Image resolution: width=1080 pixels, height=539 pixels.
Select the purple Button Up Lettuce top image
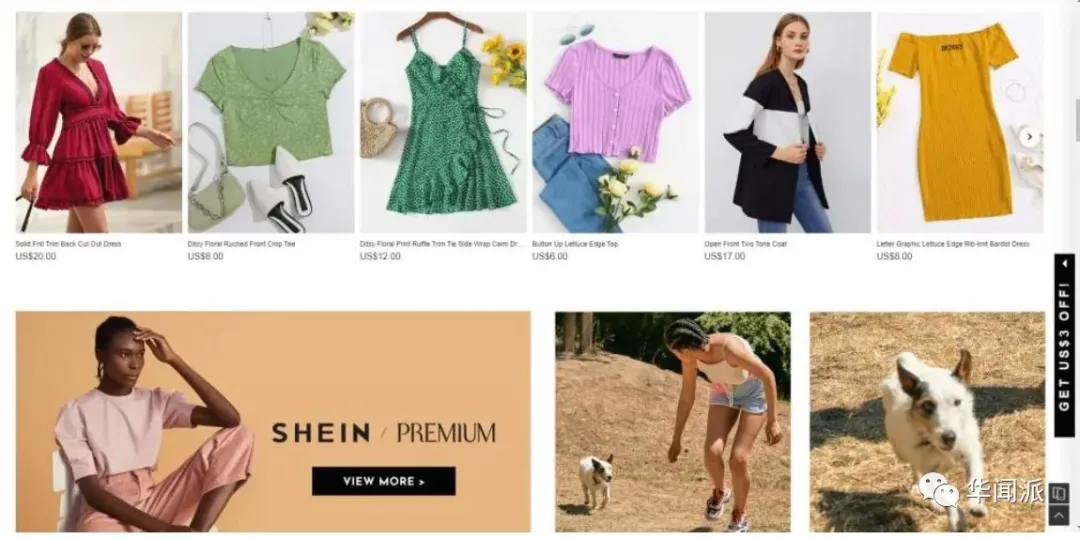pos(616,123)
